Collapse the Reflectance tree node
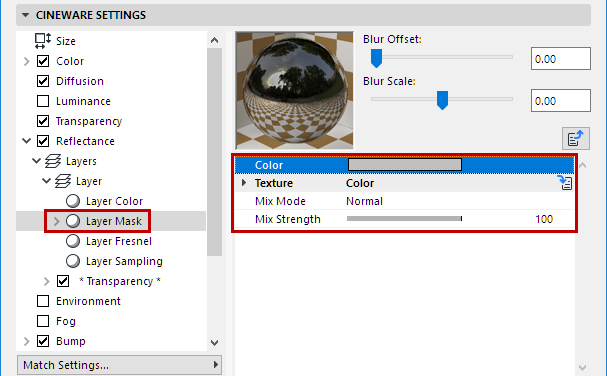 (26, 141)
